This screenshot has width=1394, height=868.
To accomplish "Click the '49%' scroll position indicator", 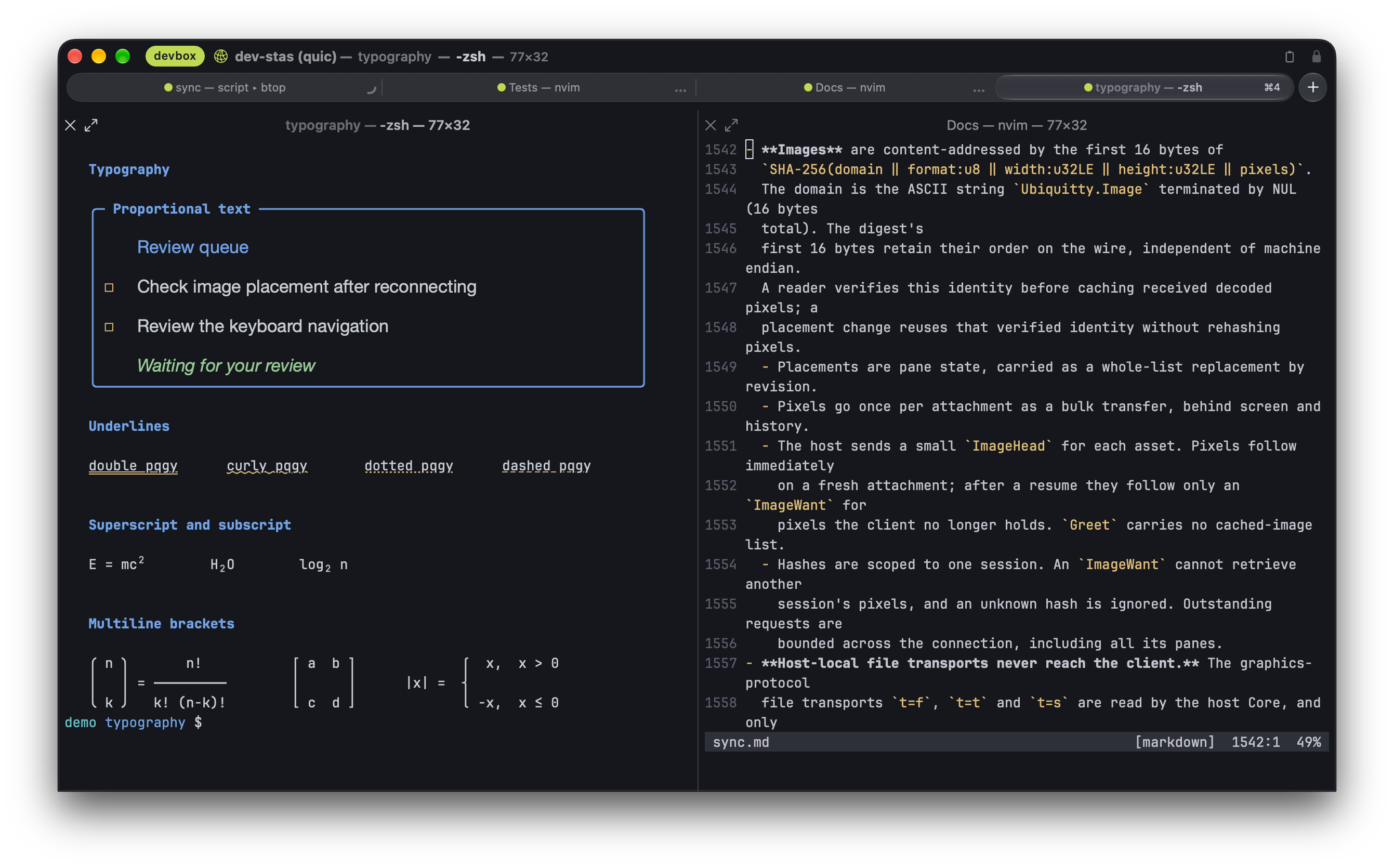I will pyautogui.click(x=1308, y=742).
